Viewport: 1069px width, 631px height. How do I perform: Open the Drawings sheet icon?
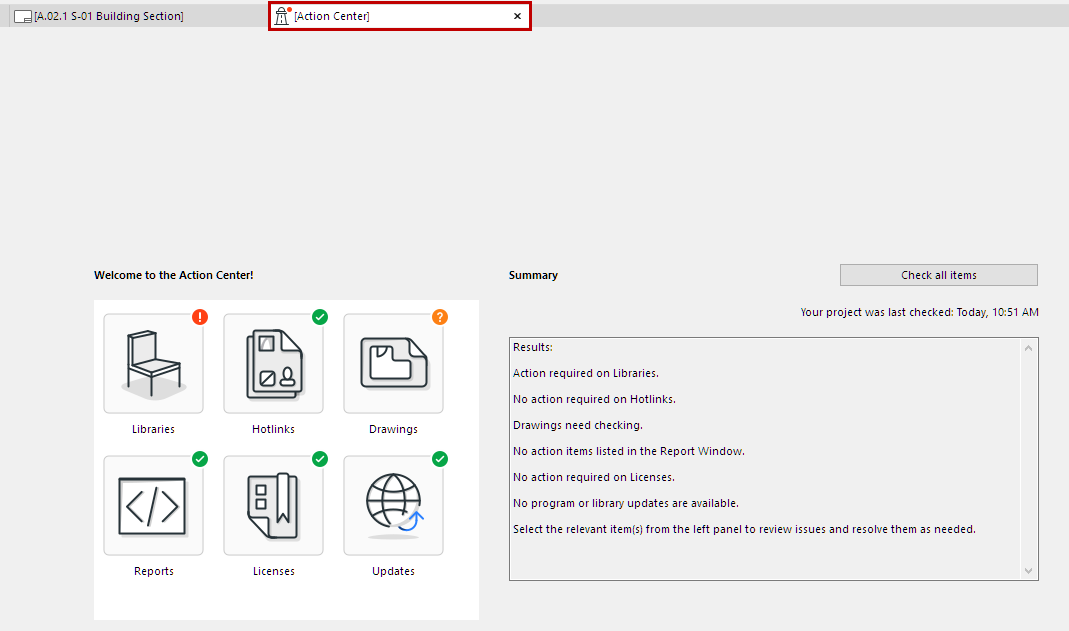pos(393,363)
